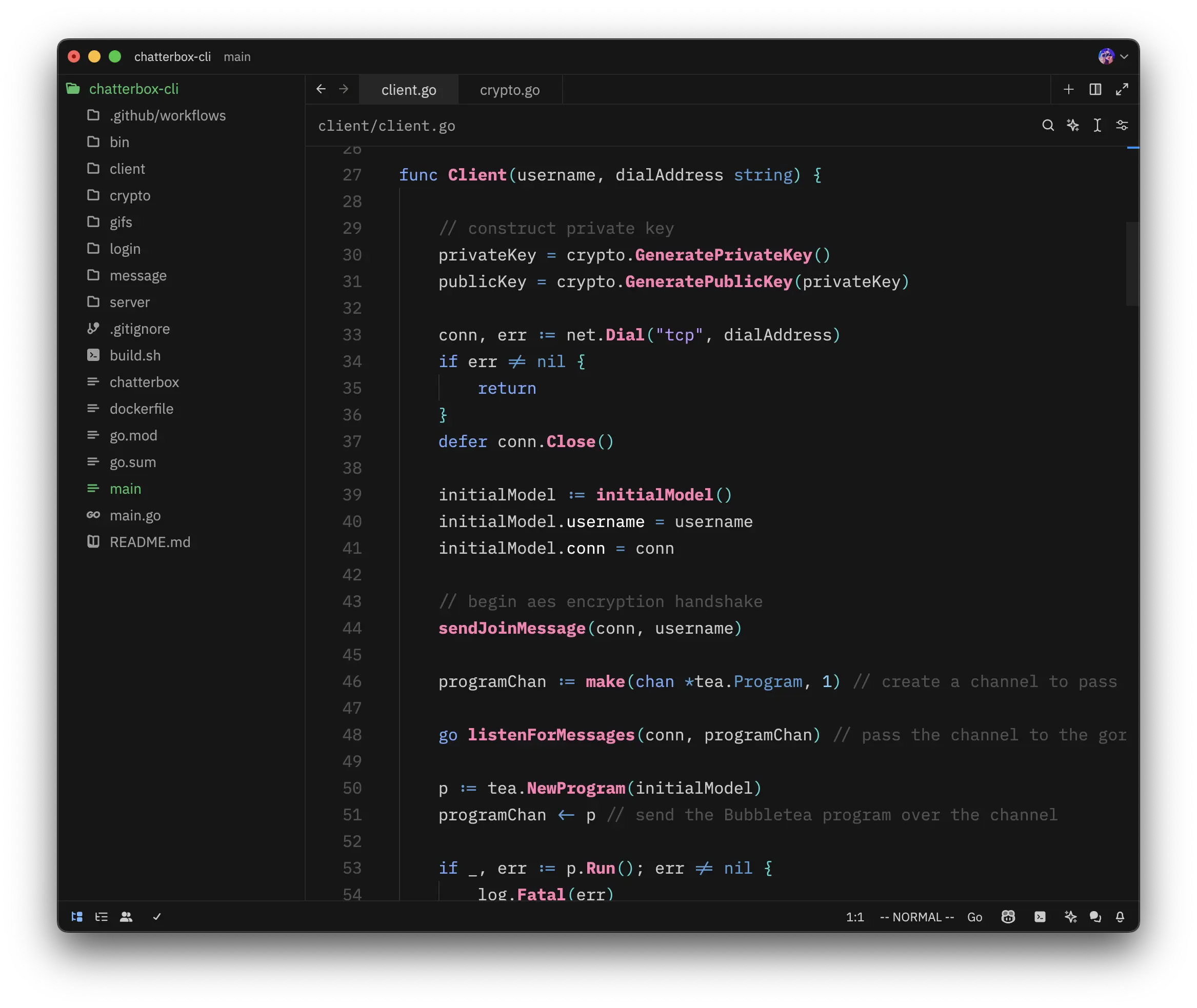Collapse the chatterbox-cli root folder

133,89
